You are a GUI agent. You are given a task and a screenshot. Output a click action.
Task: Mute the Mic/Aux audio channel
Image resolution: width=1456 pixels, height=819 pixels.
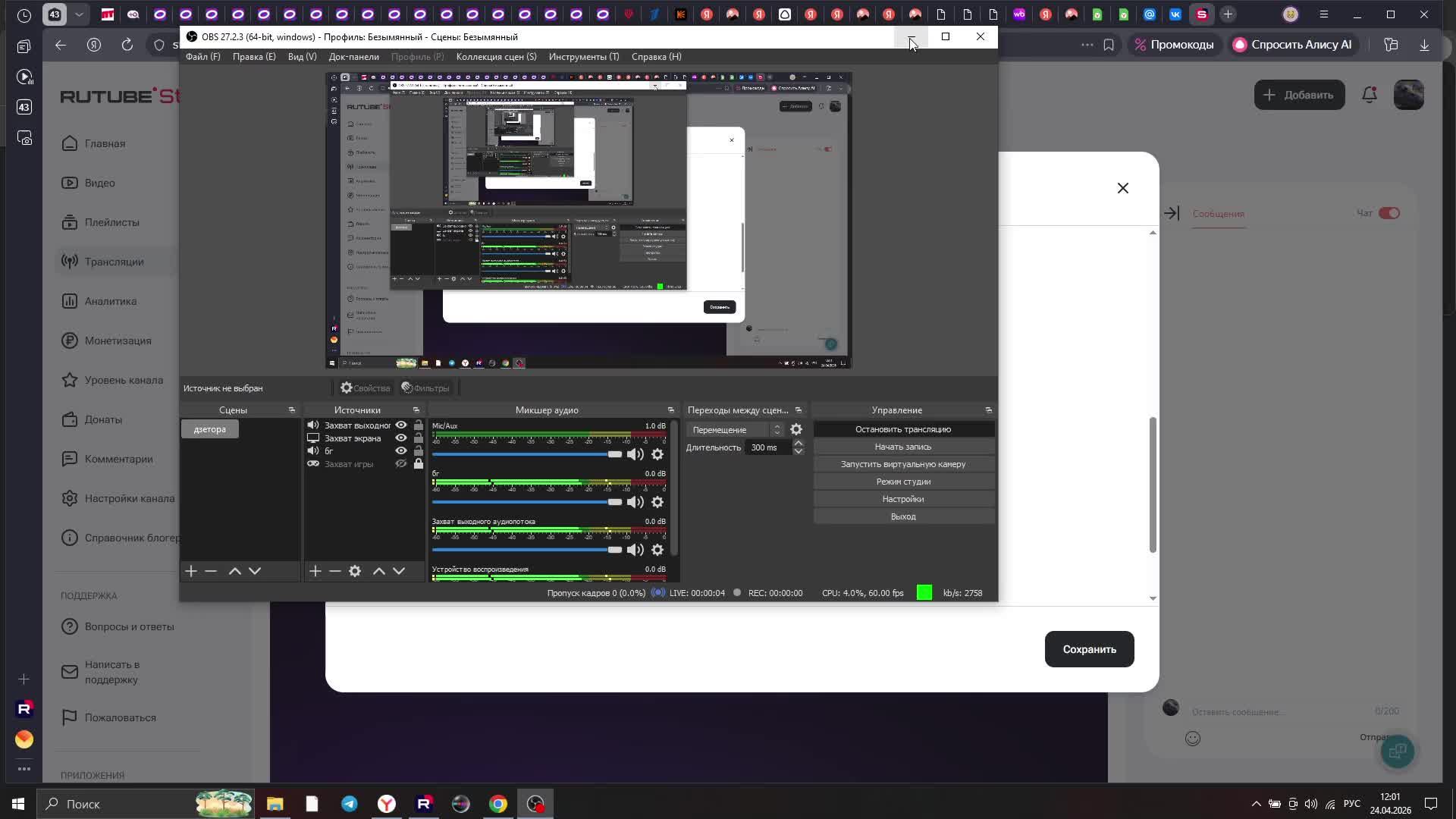click(x=635, y=454)
